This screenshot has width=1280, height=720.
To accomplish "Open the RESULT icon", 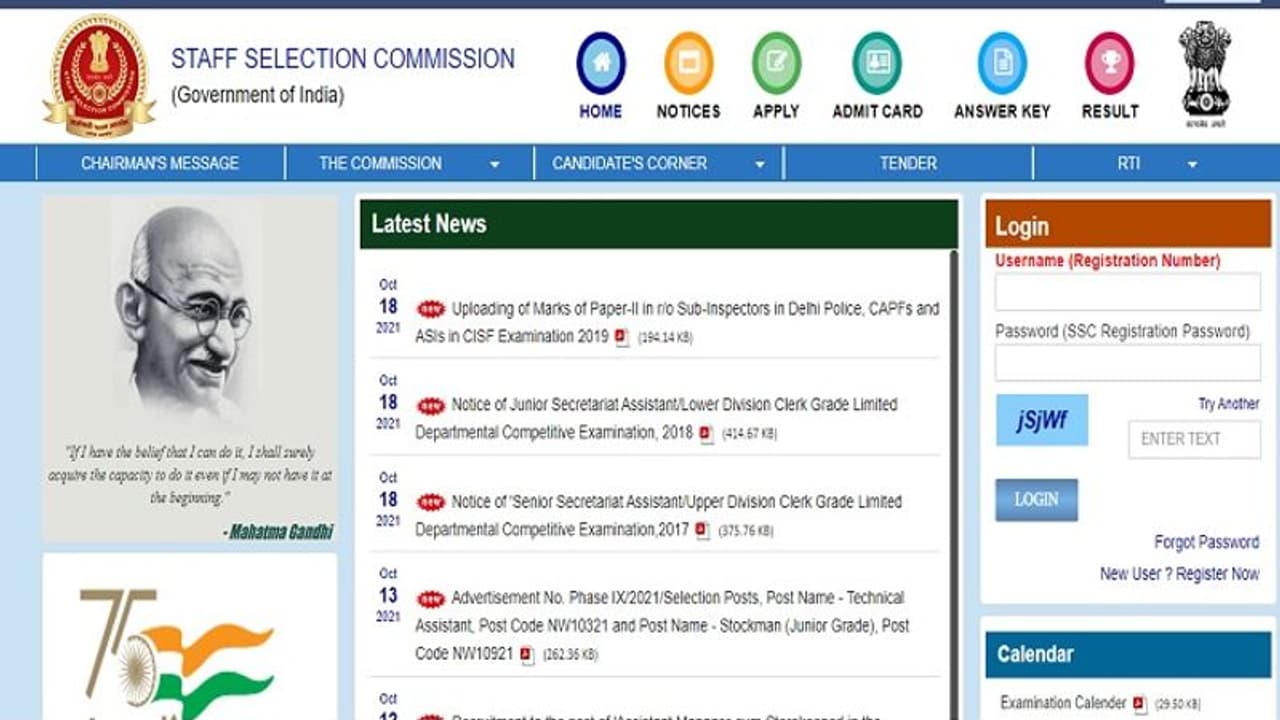I will pyautogui.click(x=1109, y=62).
